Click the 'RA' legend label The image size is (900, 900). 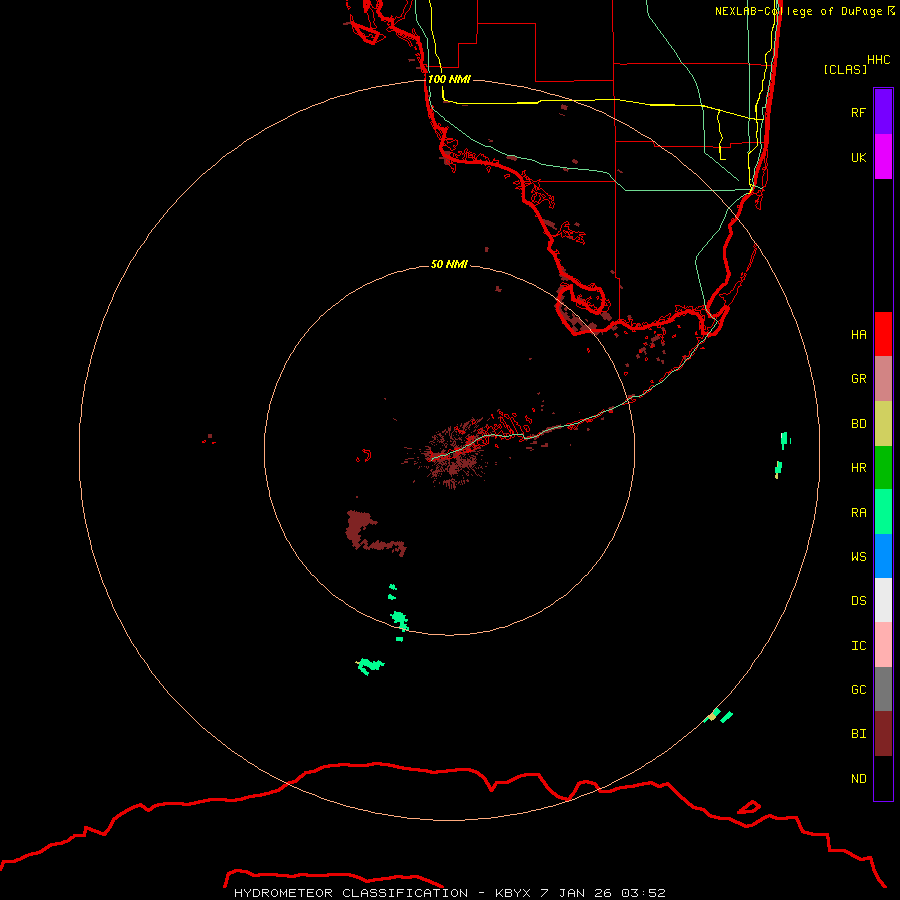[x=858, y=512]
